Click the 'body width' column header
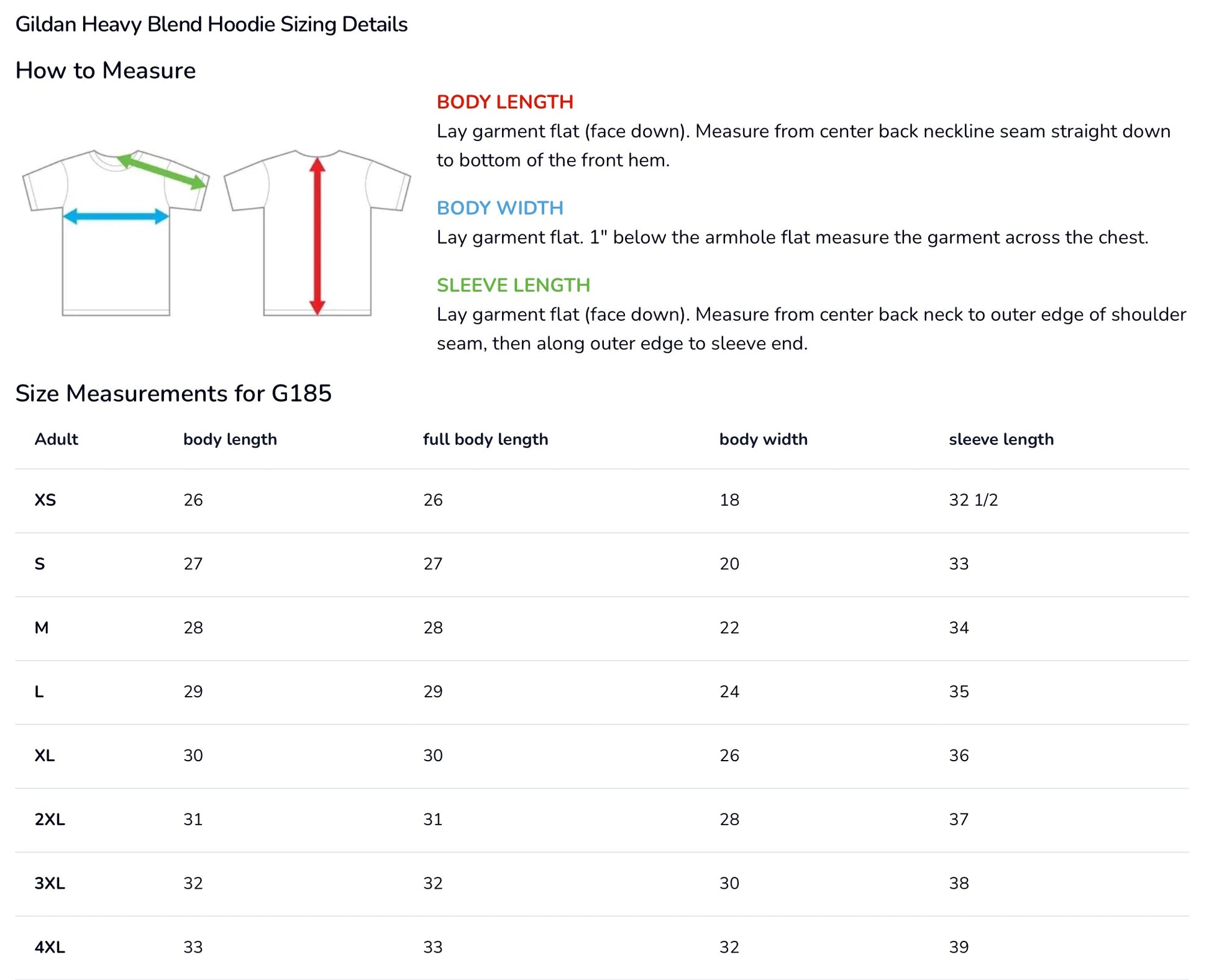This screenshot has width=1209, height=980. click(763, 439)
